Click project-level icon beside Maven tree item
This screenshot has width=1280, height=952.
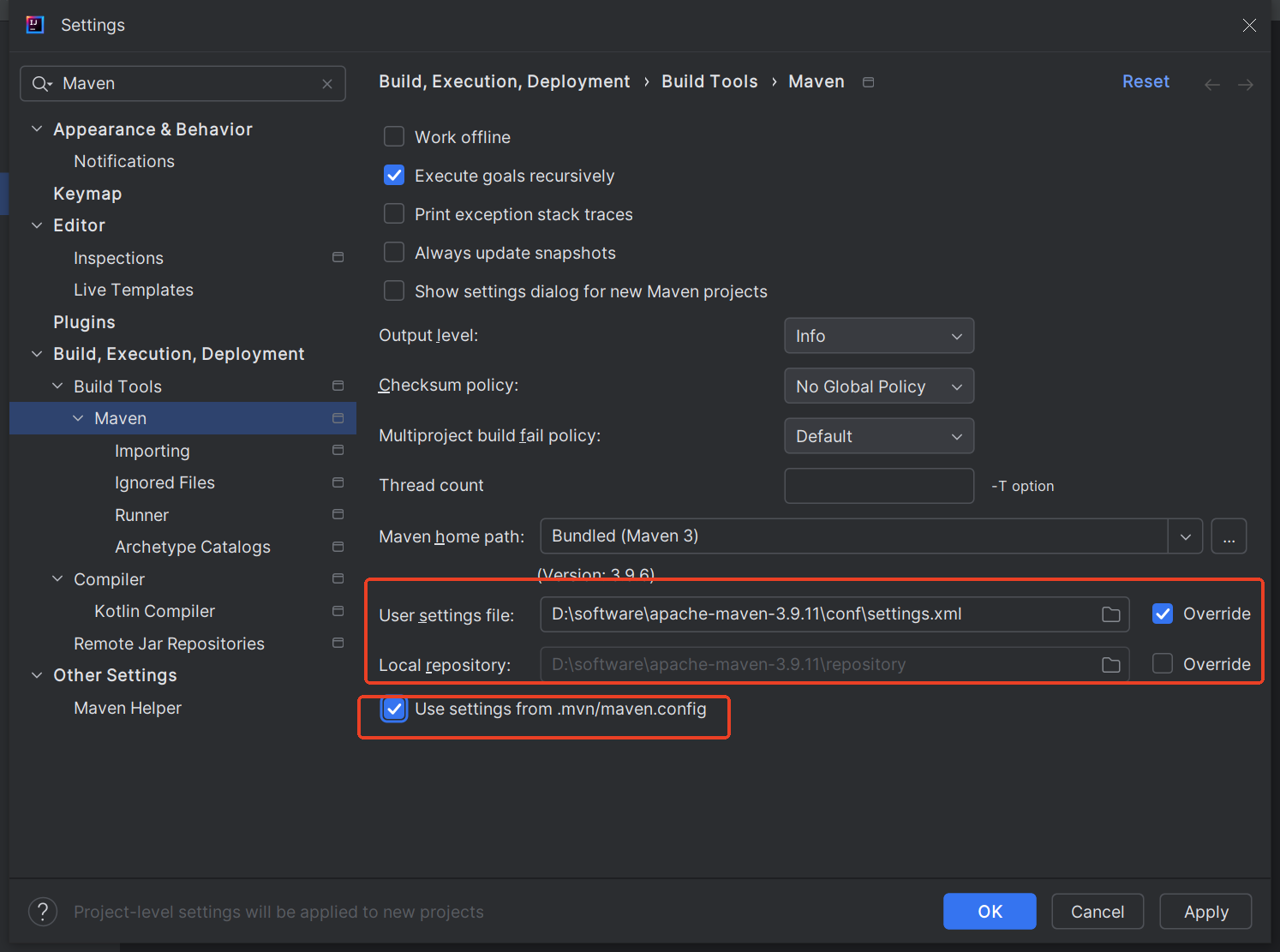[338, 418]
